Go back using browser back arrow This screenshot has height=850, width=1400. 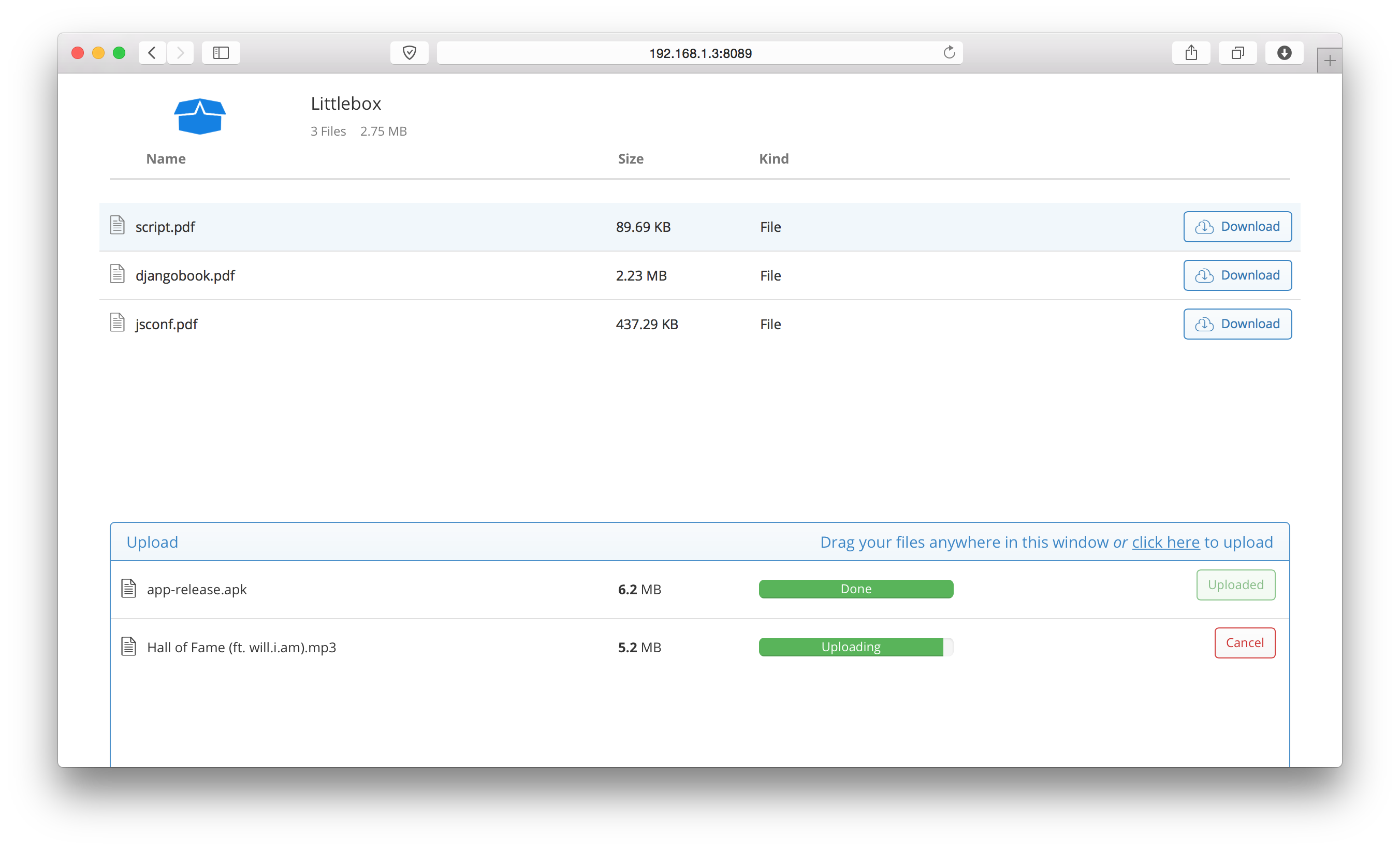(152, 53)
